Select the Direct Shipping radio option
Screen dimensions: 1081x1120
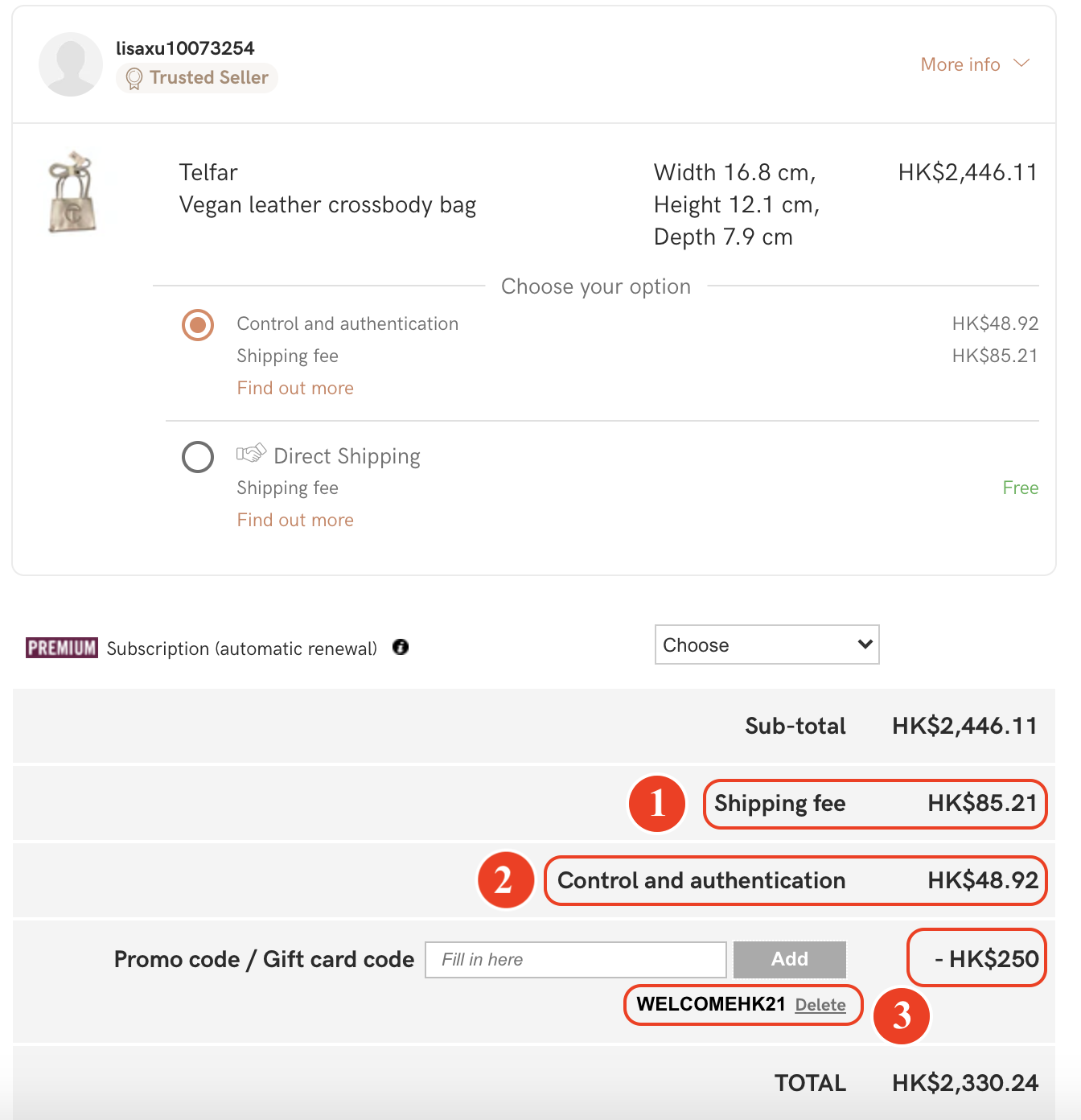tap(198, 457)
